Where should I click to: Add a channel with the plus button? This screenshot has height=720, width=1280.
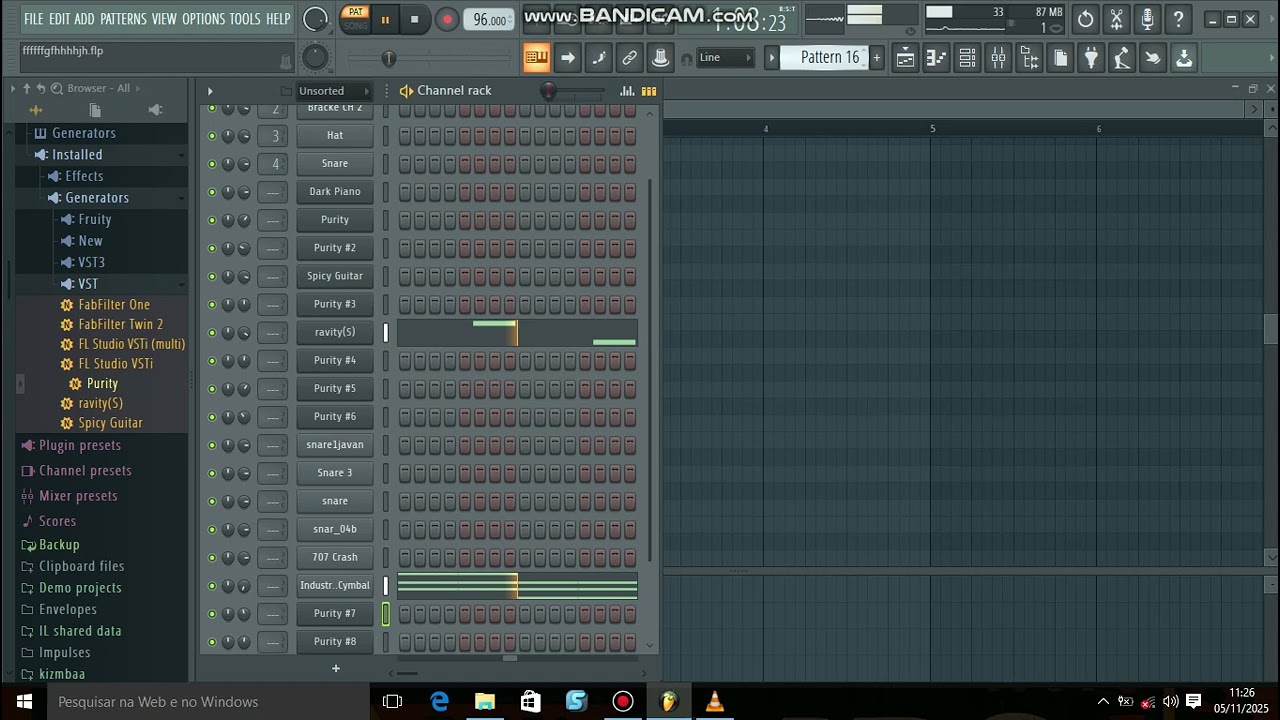tap(336, 669)
